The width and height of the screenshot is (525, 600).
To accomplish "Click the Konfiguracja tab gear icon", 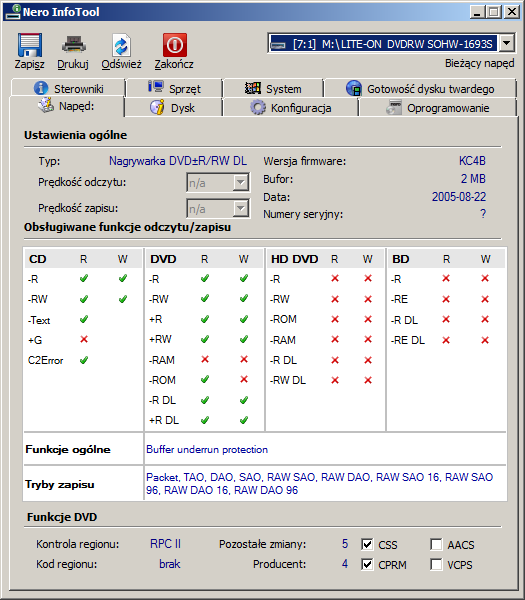I will pyautogui.click(x=258, y=108).
